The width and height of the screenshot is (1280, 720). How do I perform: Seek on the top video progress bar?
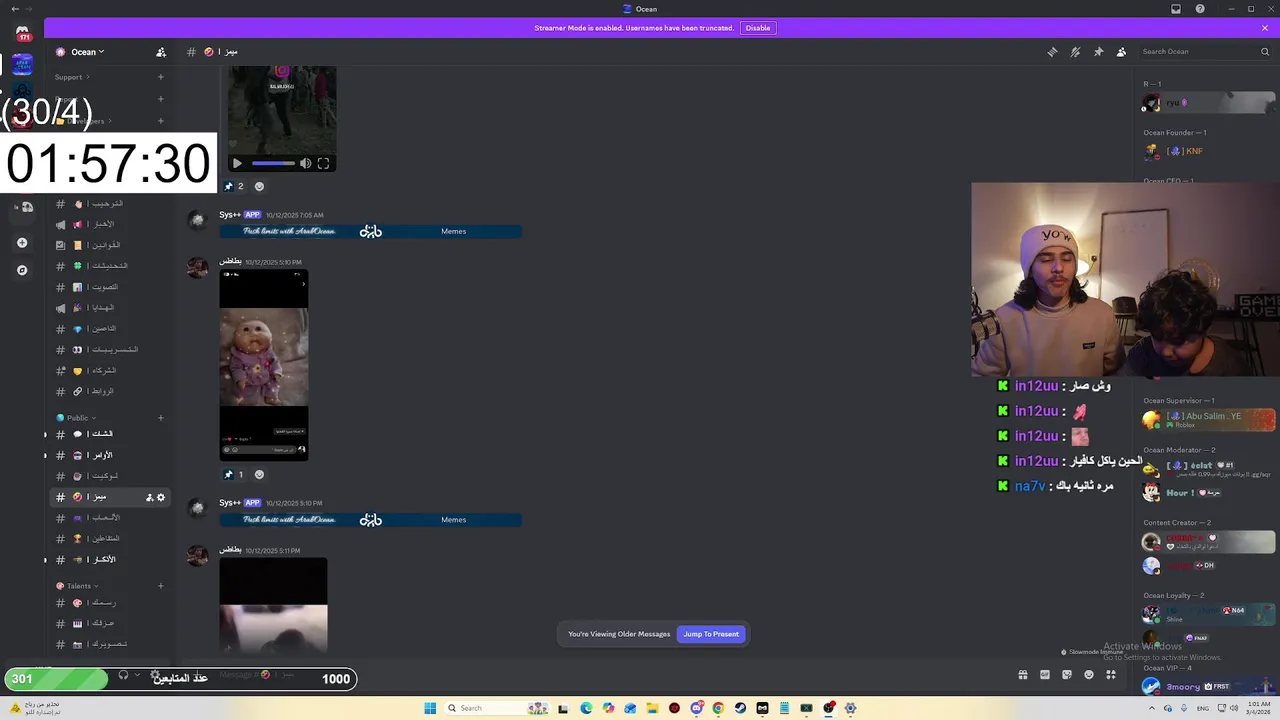(273, 164)
